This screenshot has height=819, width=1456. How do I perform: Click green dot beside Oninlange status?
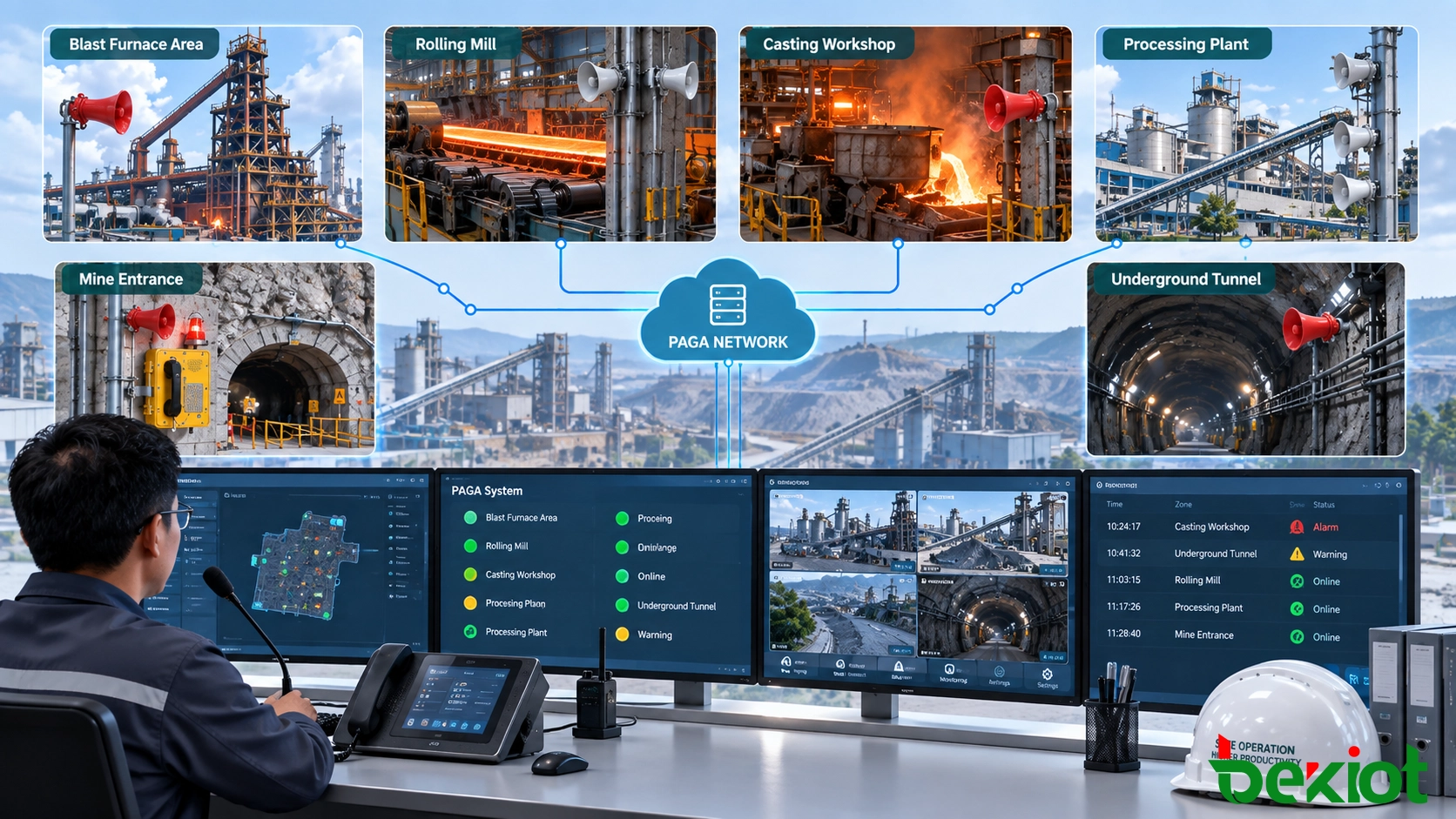[622, 547]
